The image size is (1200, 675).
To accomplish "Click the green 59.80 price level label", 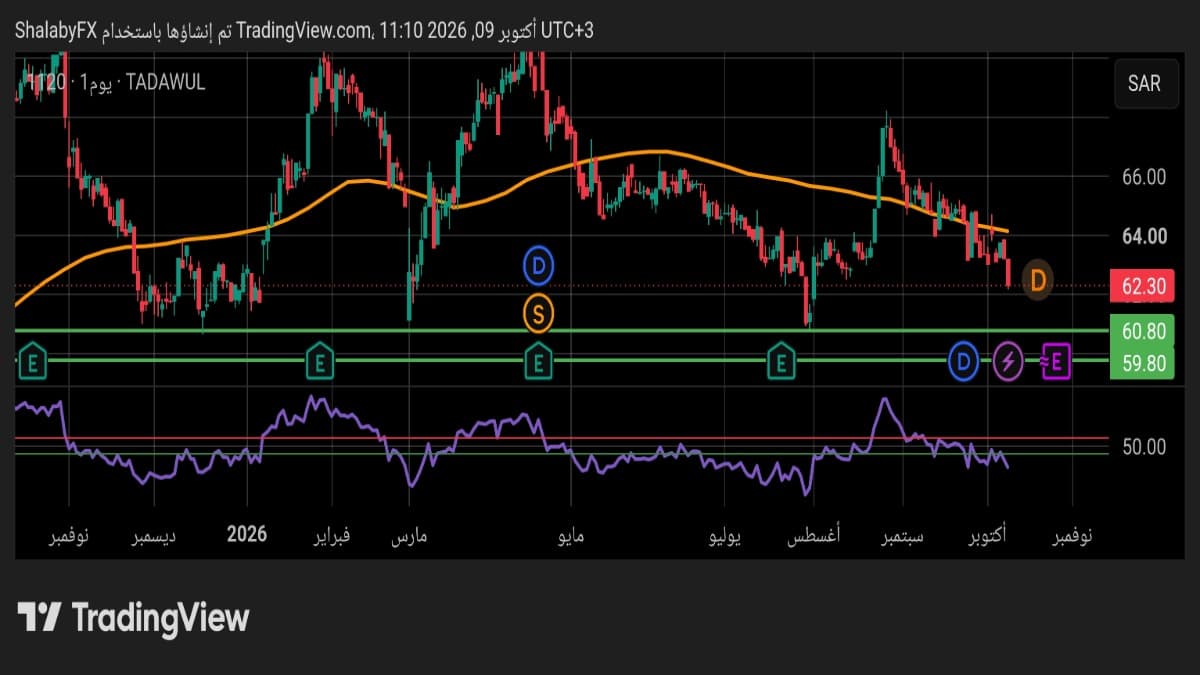I will (1143, 364).
